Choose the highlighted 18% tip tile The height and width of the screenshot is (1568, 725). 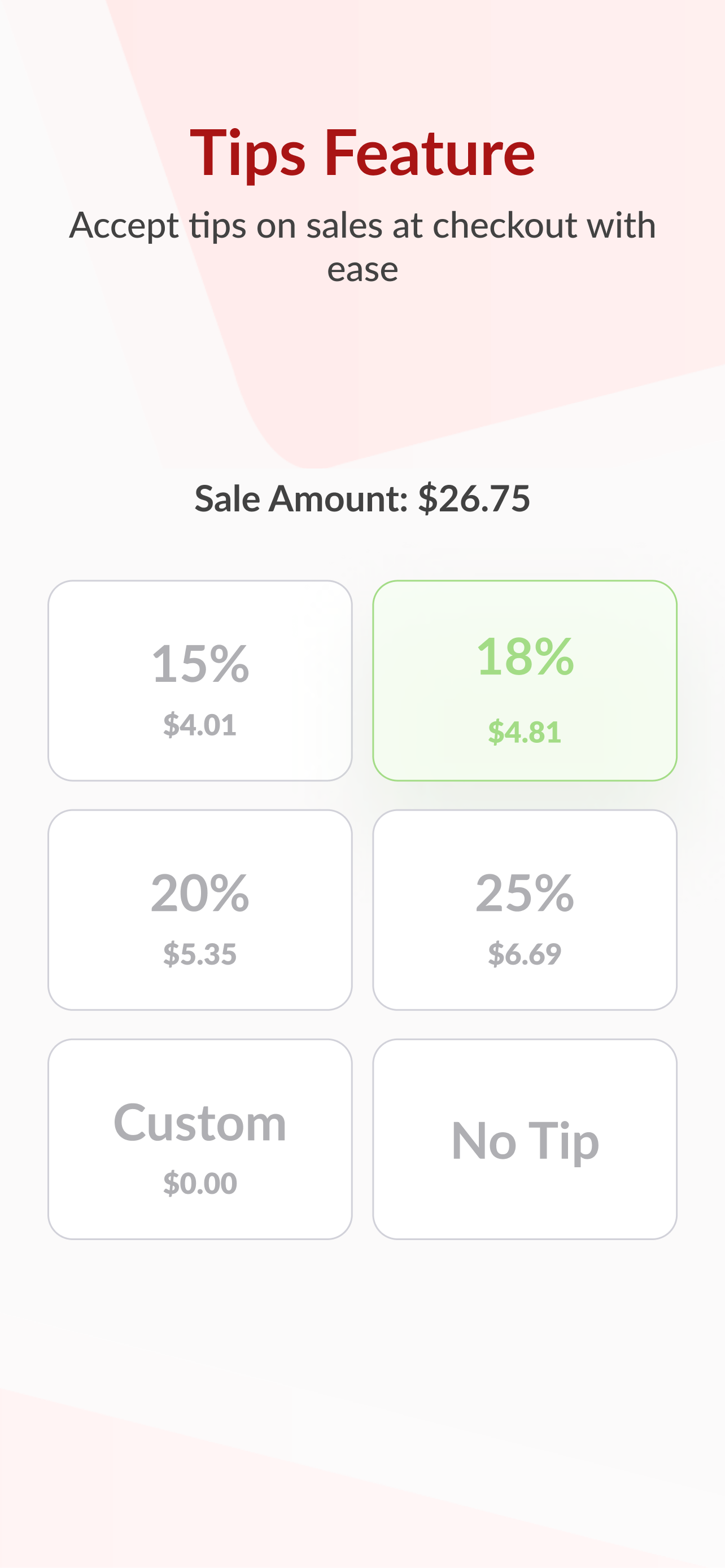pos(525,680)
